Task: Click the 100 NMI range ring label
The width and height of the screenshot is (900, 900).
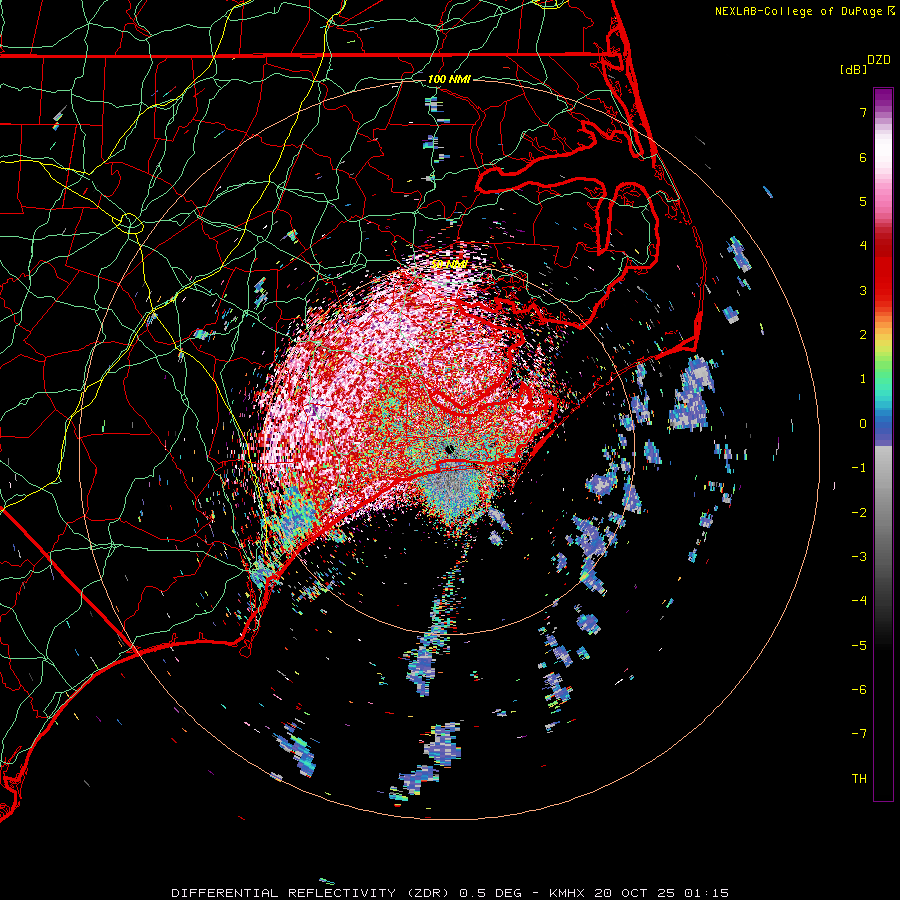Action: tap(449, 79)
